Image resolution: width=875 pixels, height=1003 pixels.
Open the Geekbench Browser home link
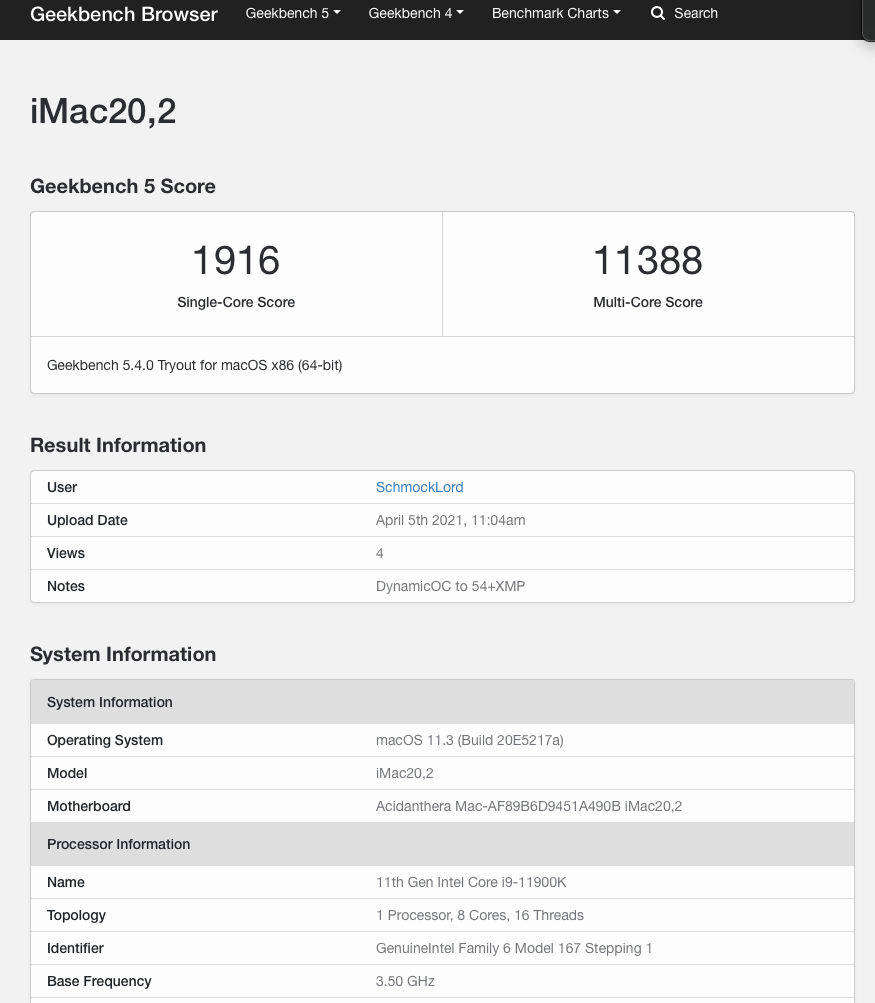(x=123, y=14)
